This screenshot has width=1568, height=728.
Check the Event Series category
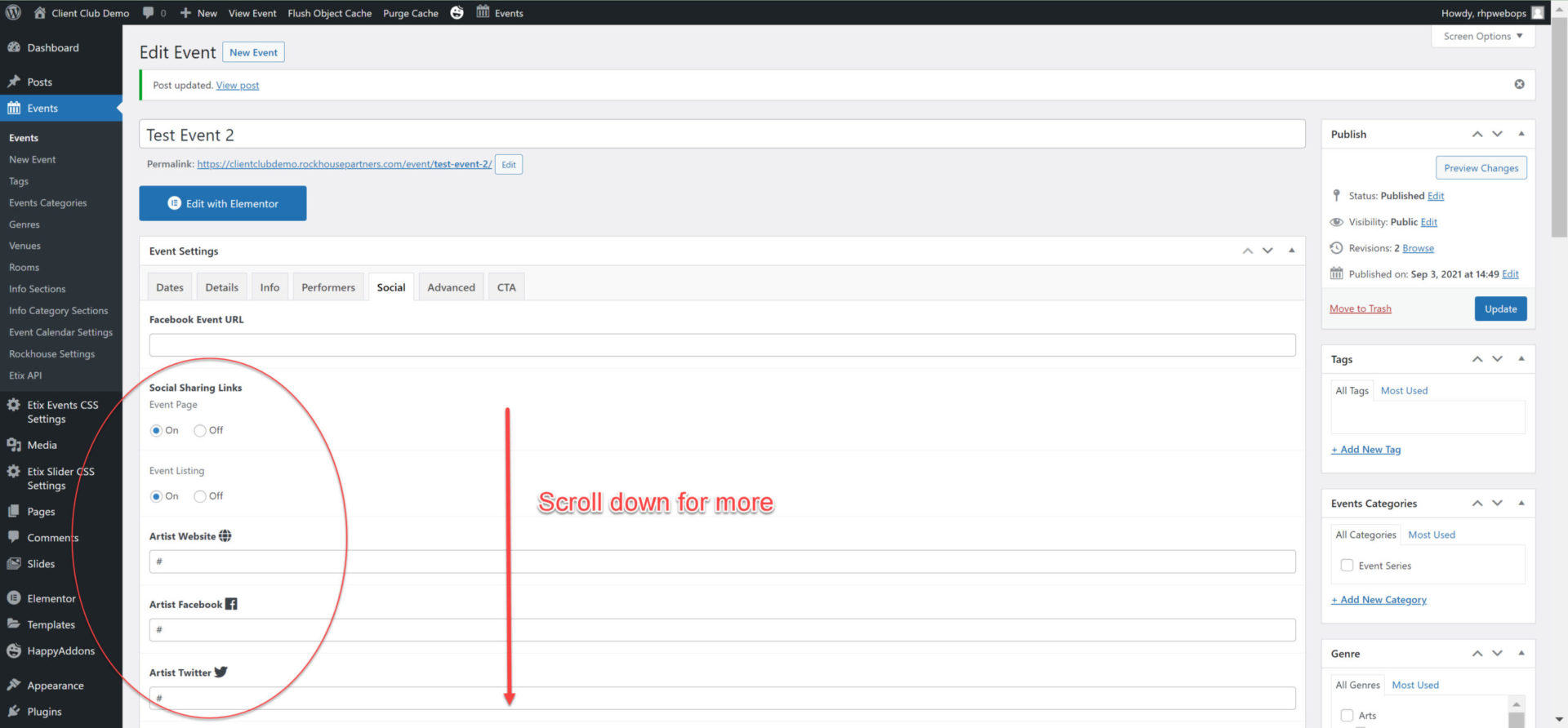1347,566
